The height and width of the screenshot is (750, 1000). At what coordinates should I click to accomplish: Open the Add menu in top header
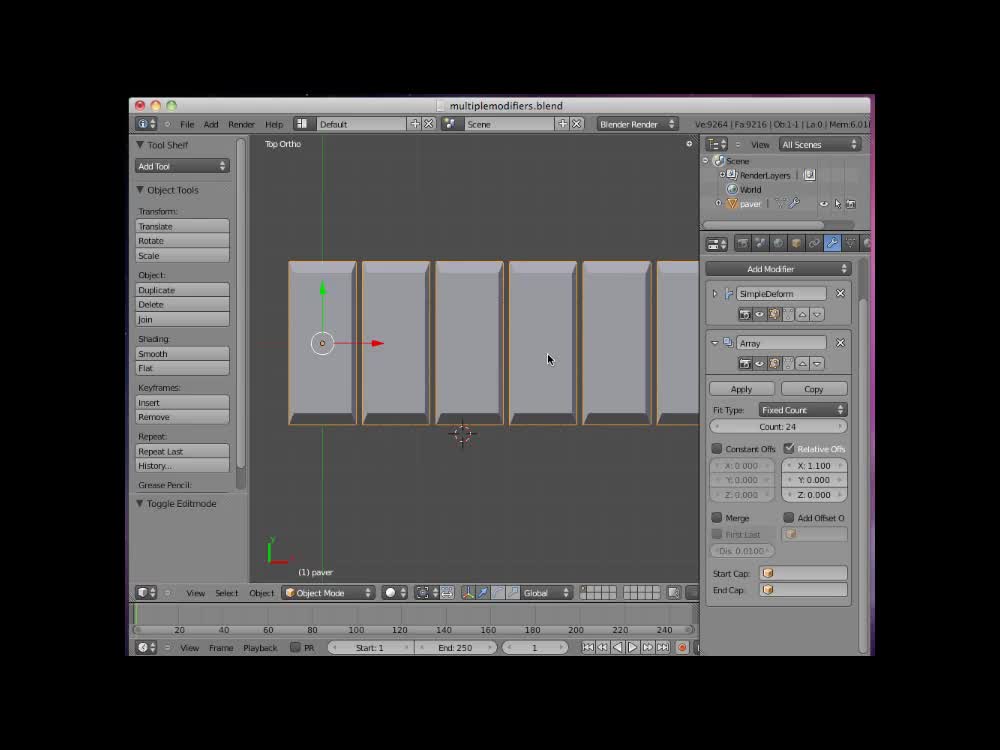pos(211,124)
